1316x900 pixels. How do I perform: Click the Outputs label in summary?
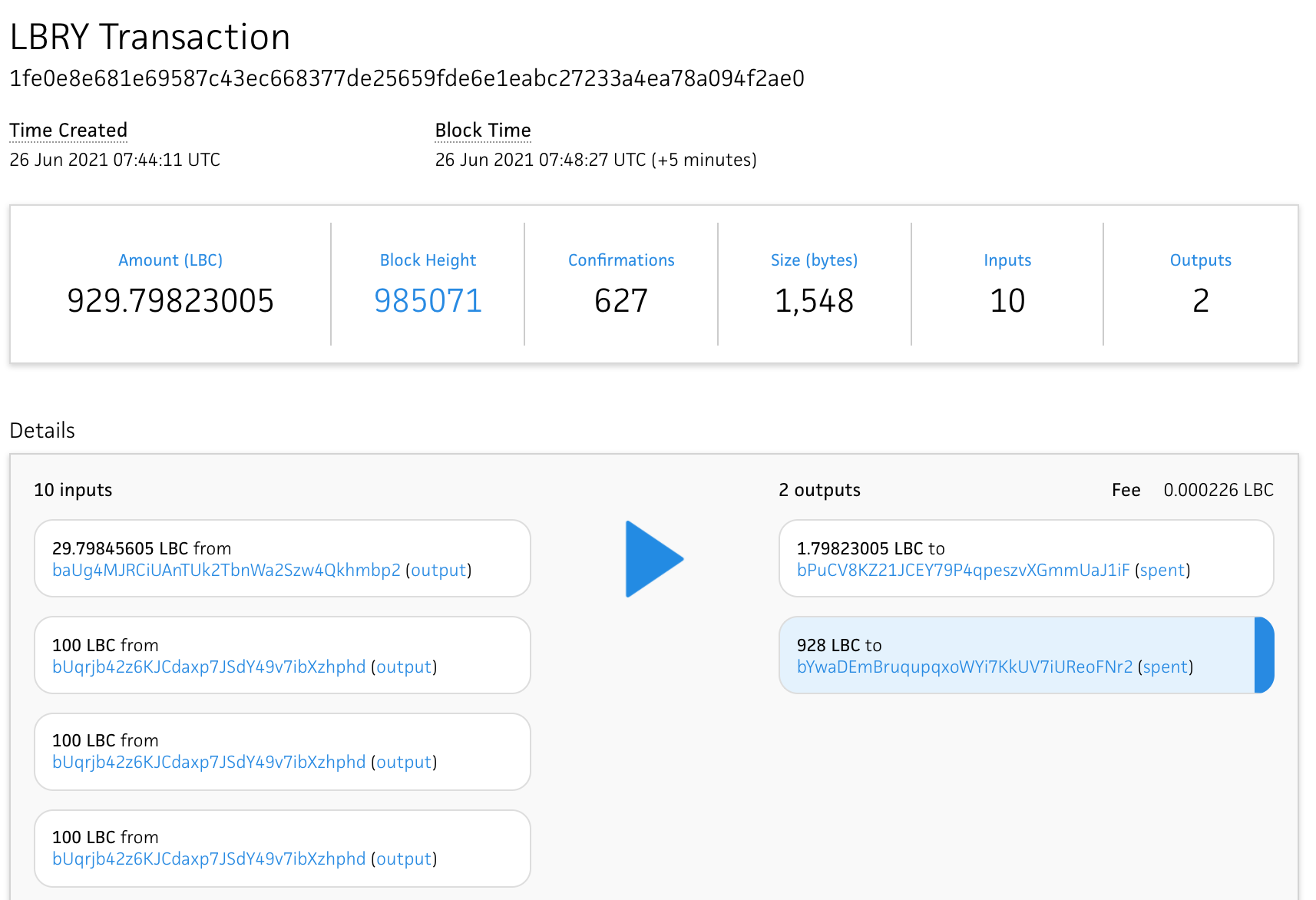coord(1201,260)
